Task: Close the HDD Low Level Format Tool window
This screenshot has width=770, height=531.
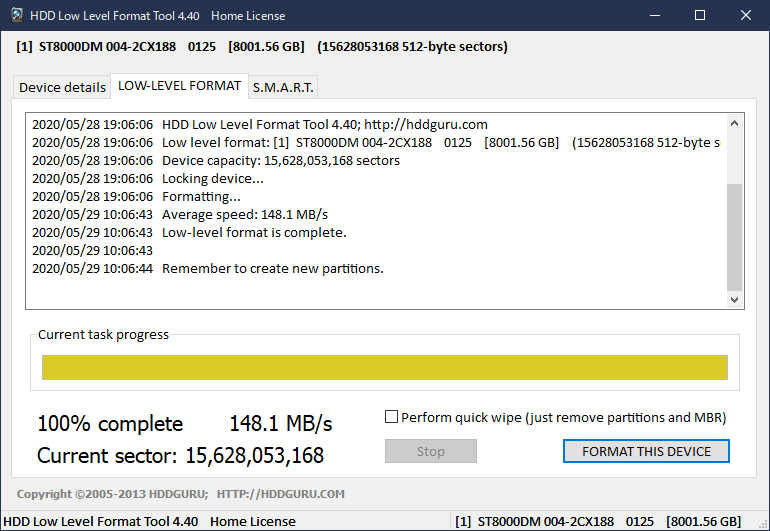Action: click(x=745, y=15)
